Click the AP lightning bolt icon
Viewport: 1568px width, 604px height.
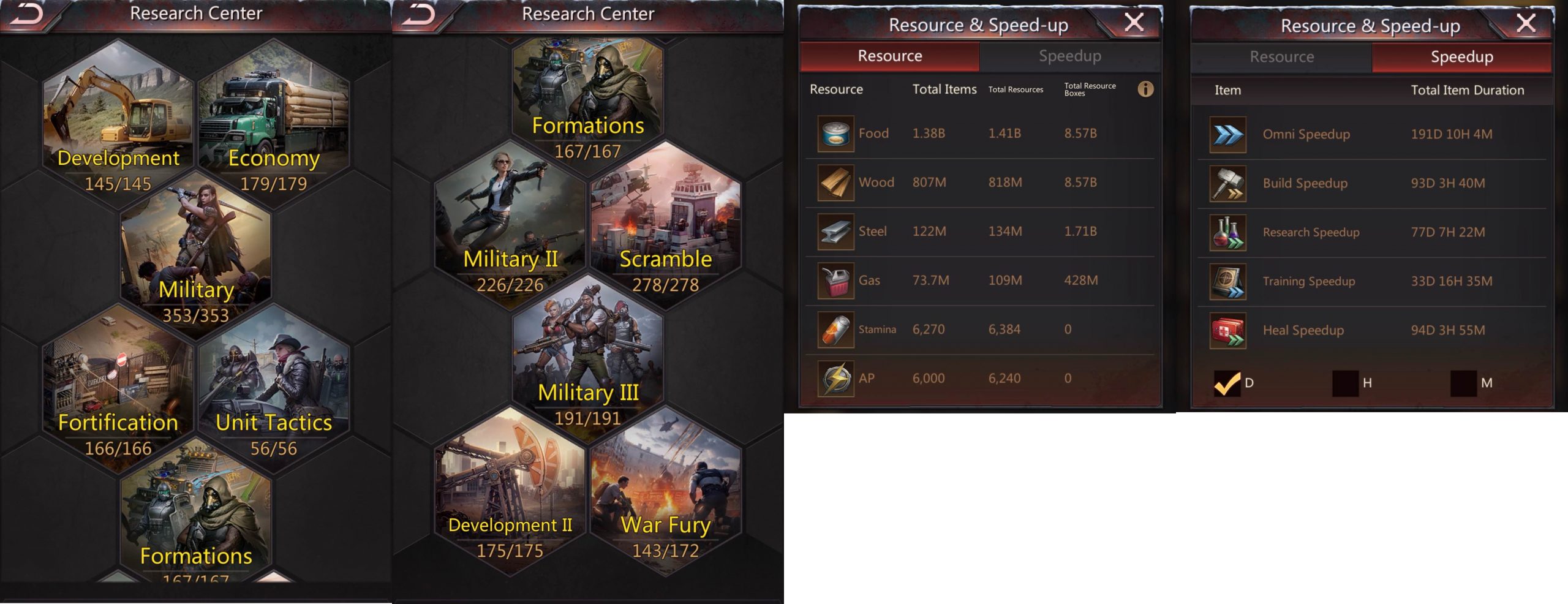[x=835, y=379]
